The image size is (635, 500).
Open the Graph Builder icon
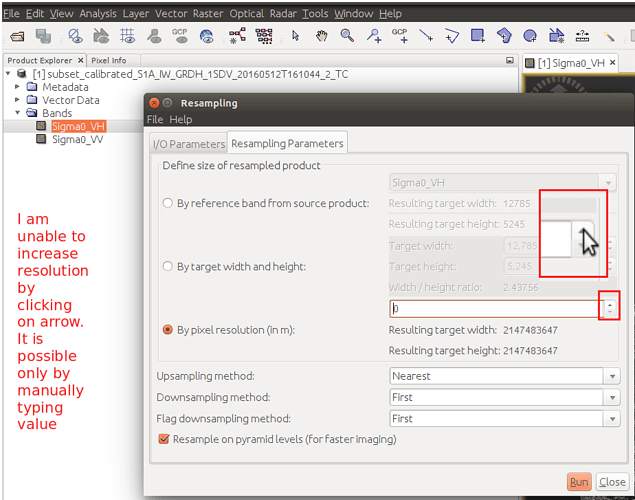pos(237,36)
